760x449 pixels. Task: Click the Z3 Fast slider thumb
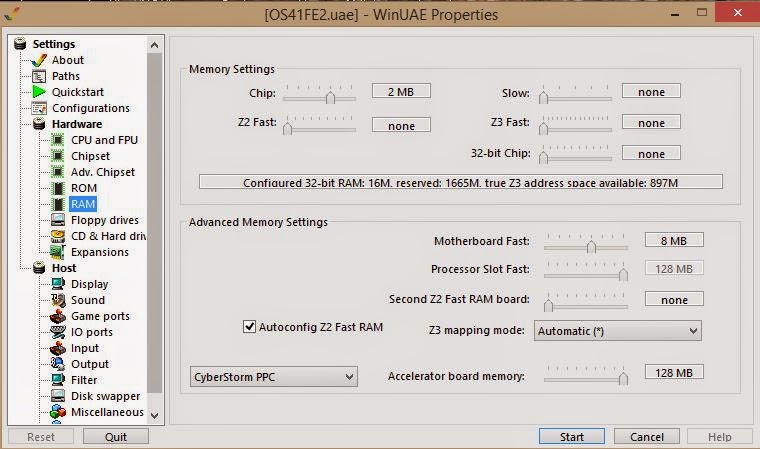click(x=543, y=128)
